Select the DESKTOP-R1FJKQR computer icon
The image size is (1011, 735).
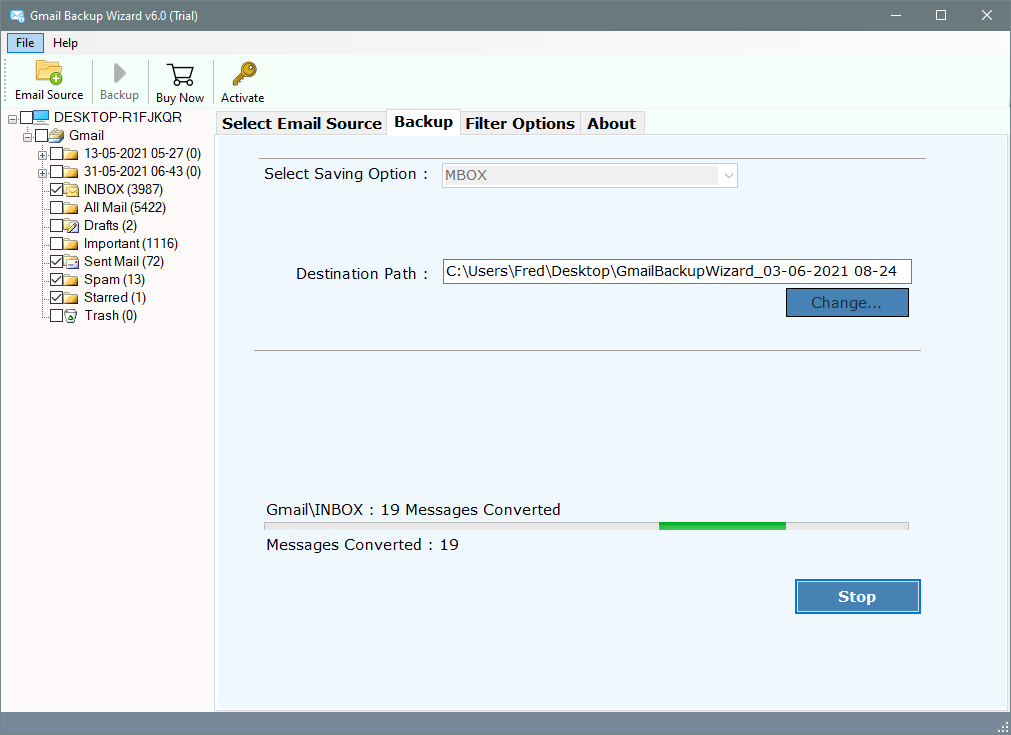(x=41, y=117)
